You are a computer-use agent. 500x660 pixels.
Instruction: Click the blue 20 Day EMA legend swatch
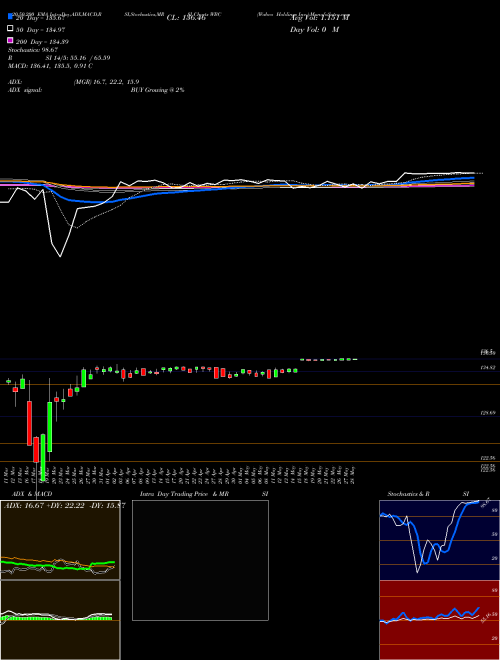(x=11, y=16)
